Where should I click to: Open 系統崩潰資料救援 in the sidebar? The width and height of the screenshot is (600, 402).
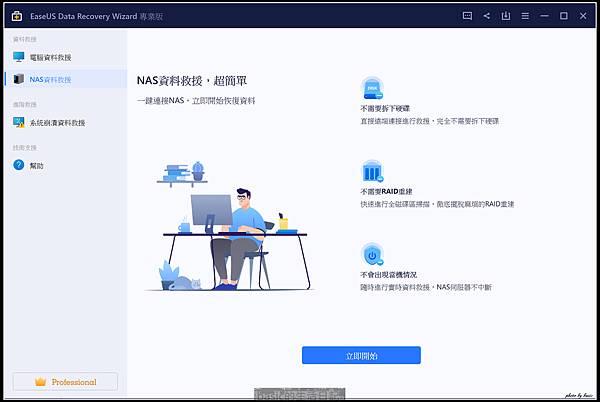coord(65,122)
